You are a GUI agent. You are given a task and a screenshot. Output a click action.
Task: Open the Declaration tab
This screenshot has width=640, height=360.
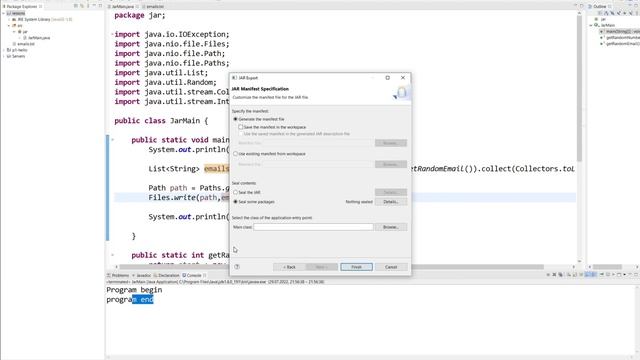click(167, 275)
